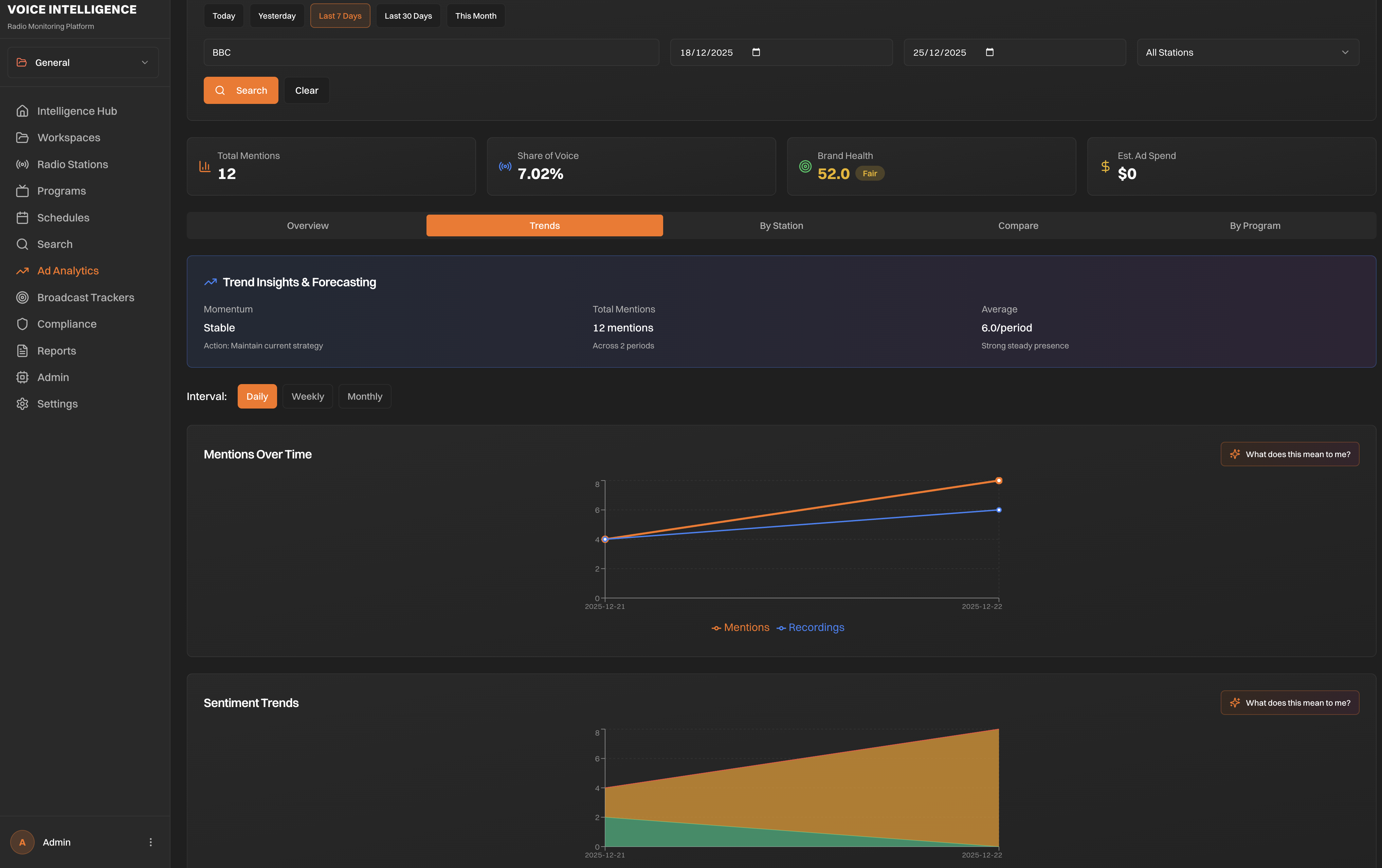Switch to the By Station tab
The height and width of the screenshot is (868, 1382).
pyautogui.click(x=781, y=225)
